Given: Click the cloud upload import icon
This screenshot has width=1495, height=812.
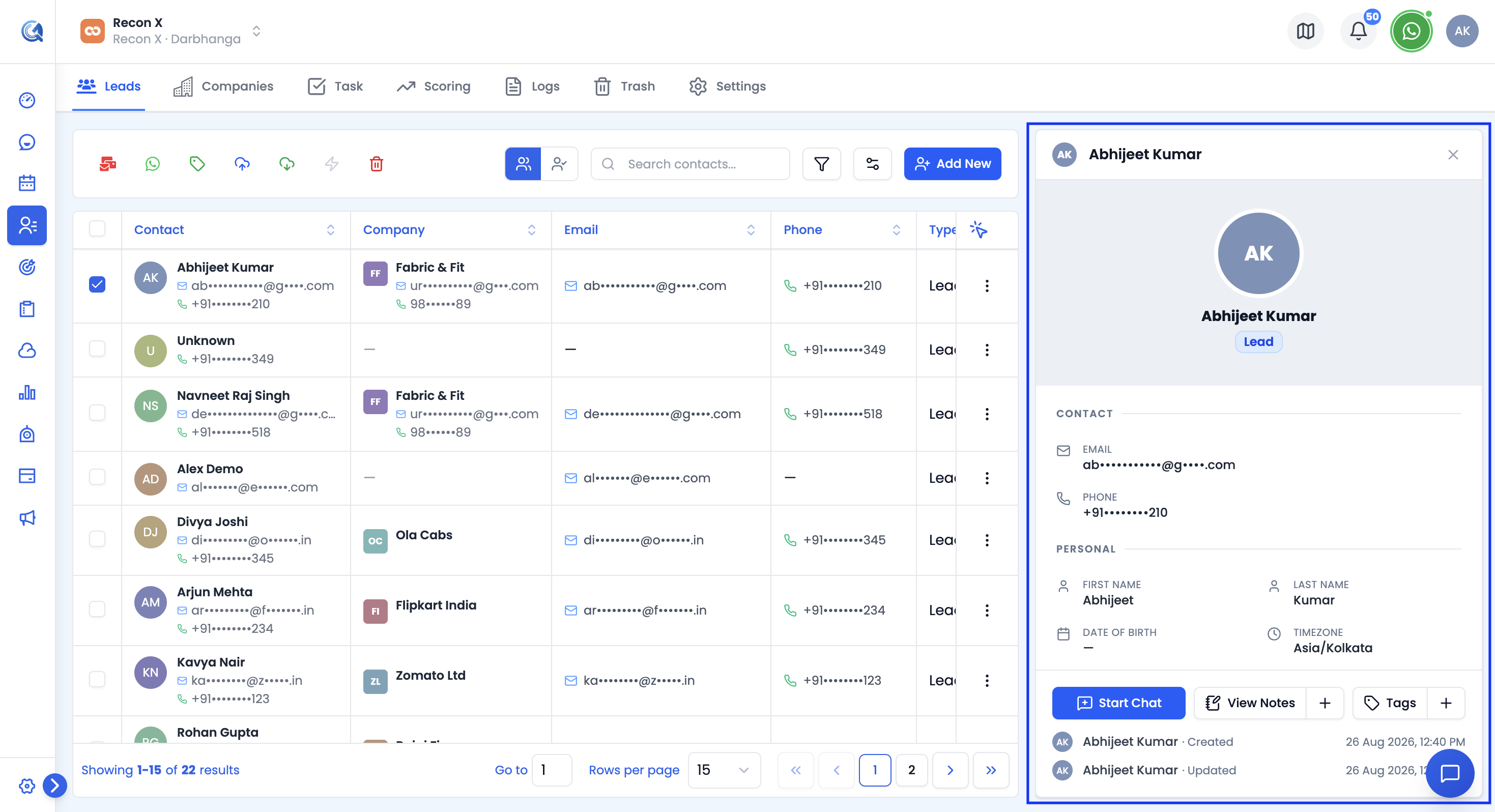Looking at the screenshot, I should 242,164.
